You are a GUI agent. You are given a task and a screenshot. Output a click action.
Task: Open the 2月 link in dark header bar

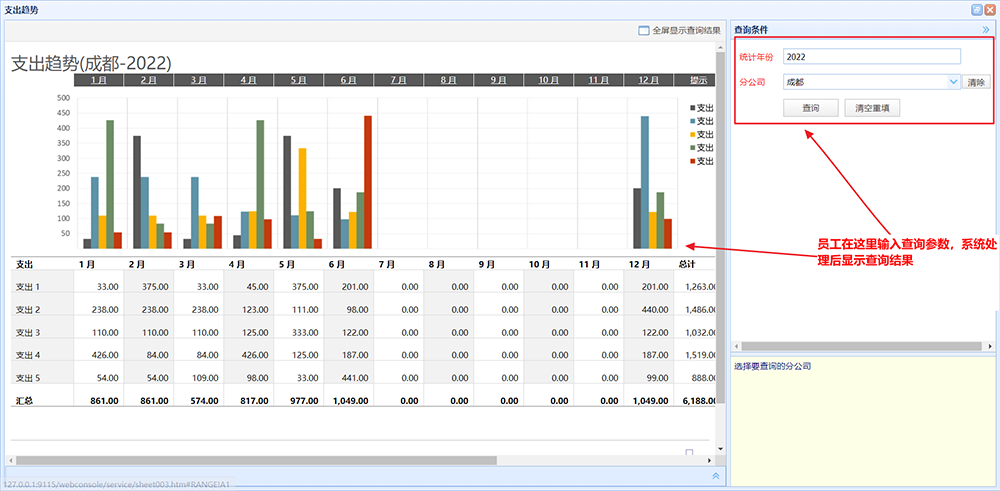148,80
